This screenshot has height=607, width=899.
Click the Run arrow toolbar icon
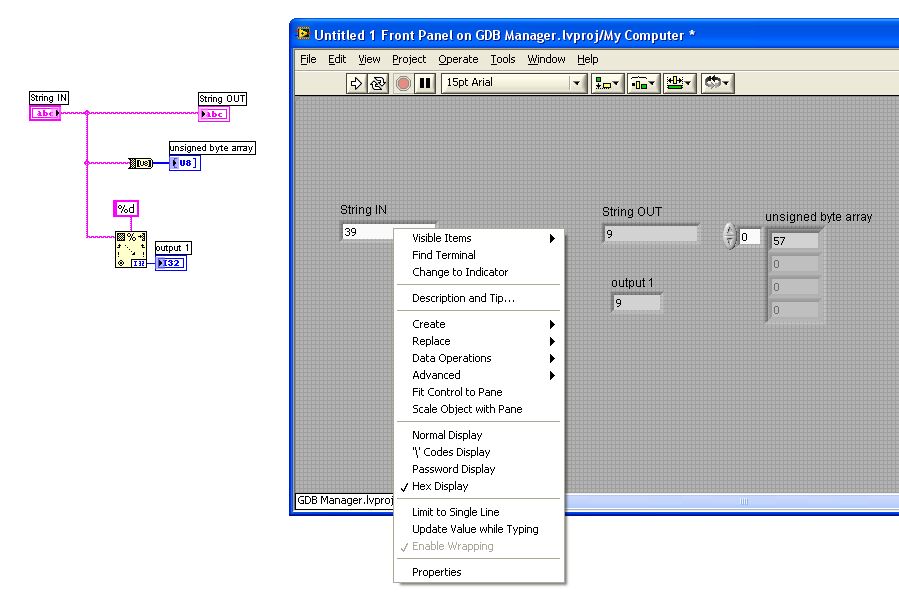pos(356,83)
